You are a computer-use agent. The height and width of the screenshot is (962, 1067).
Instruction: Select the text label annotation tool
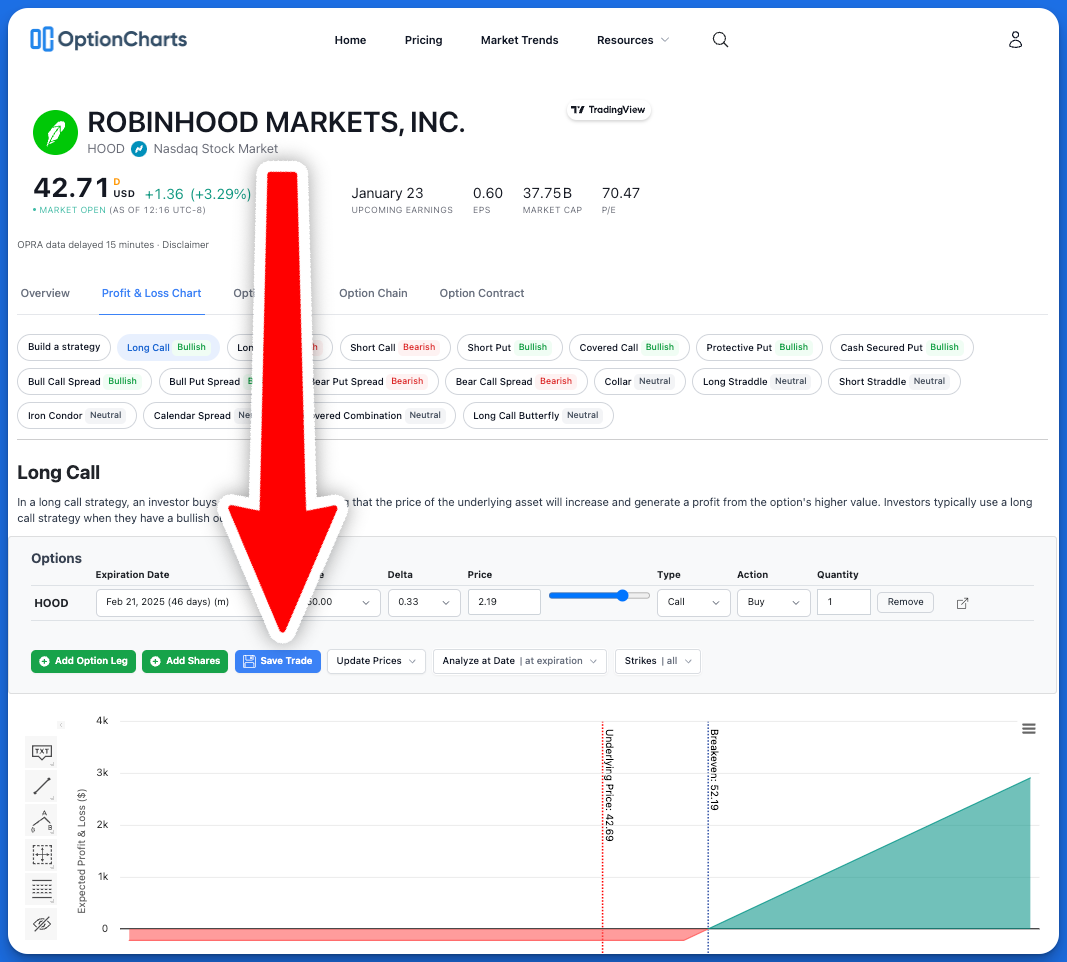click(41, 752)
